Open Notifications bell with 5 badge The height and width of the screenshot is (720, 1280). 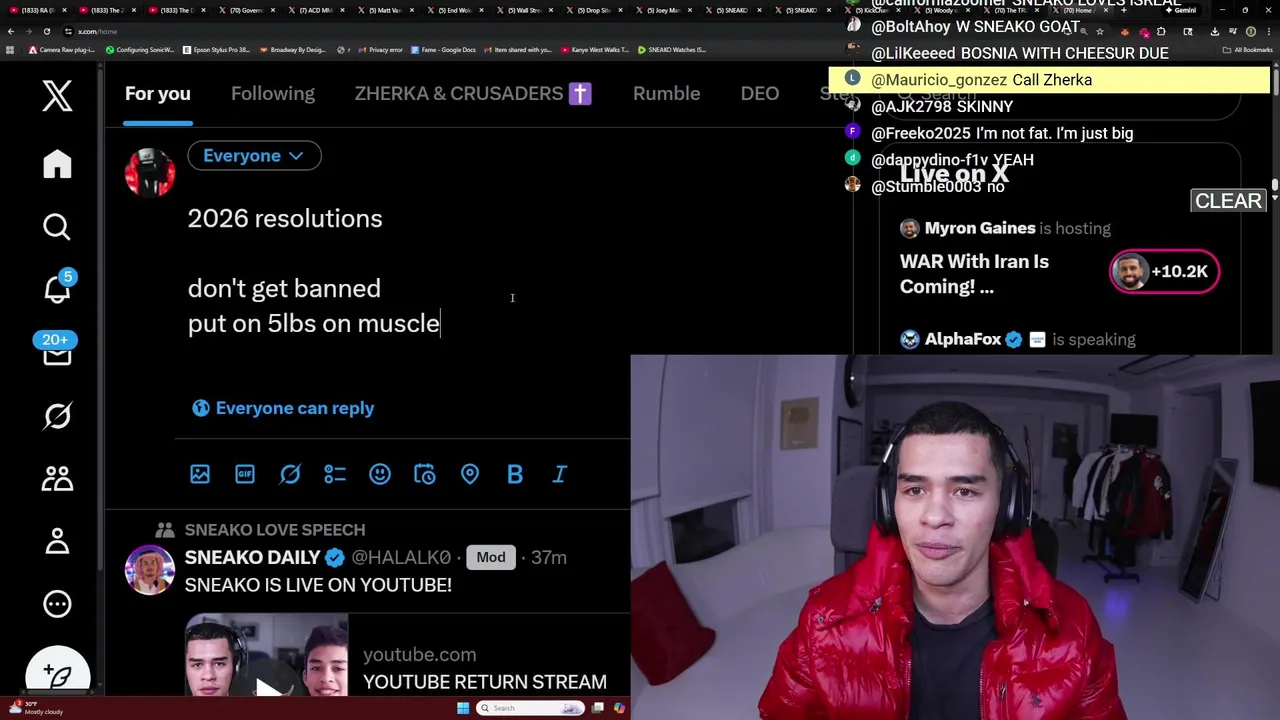click(x=57, y=288)
